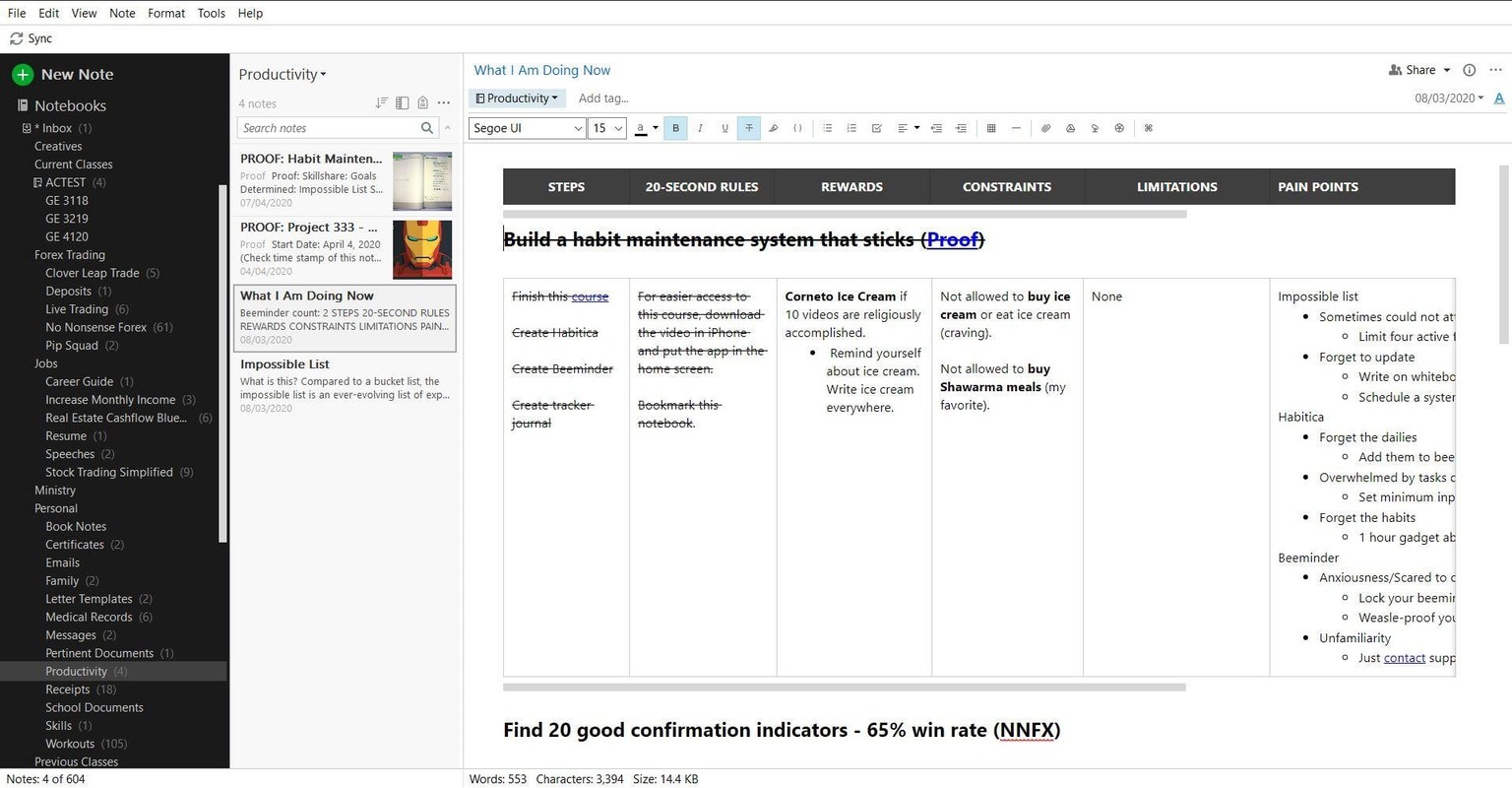This screenshot has width=1512, height=788.
Task: Click the Share button
Action: coord(1412,70)
